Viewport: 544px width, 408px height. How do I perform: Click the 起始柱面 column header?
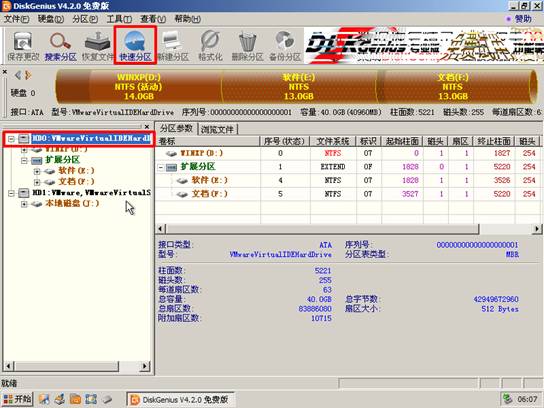(402, 141)
